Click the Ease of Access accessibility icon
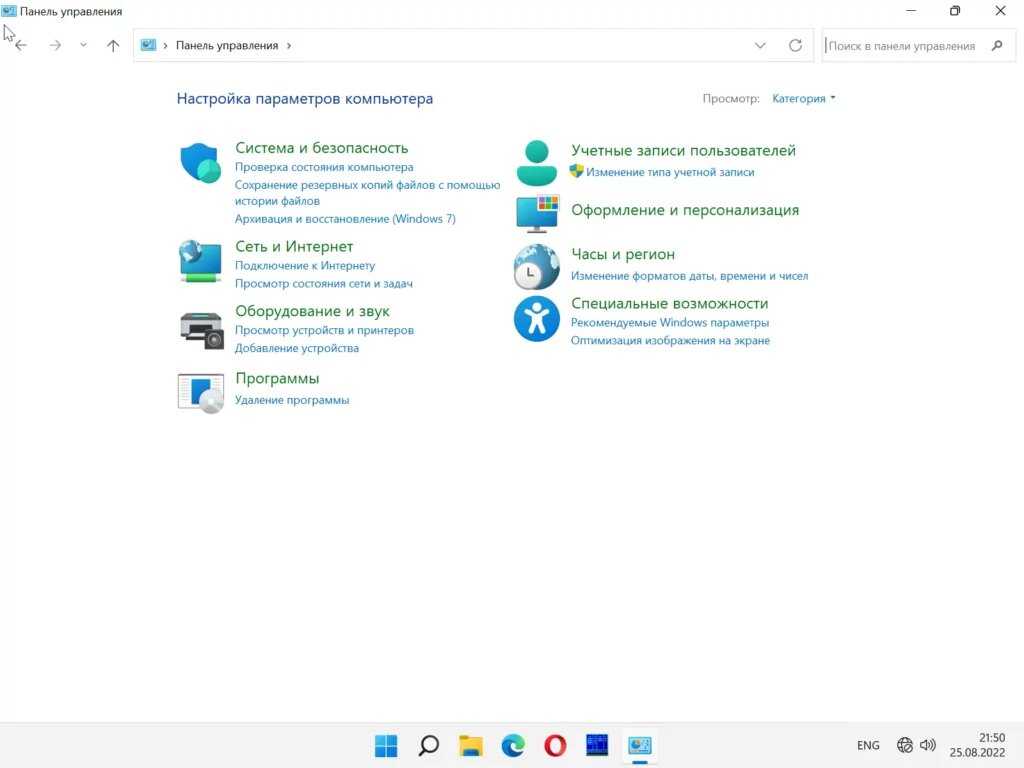The height and width of the screenshot is (768, 1024). 536,319
